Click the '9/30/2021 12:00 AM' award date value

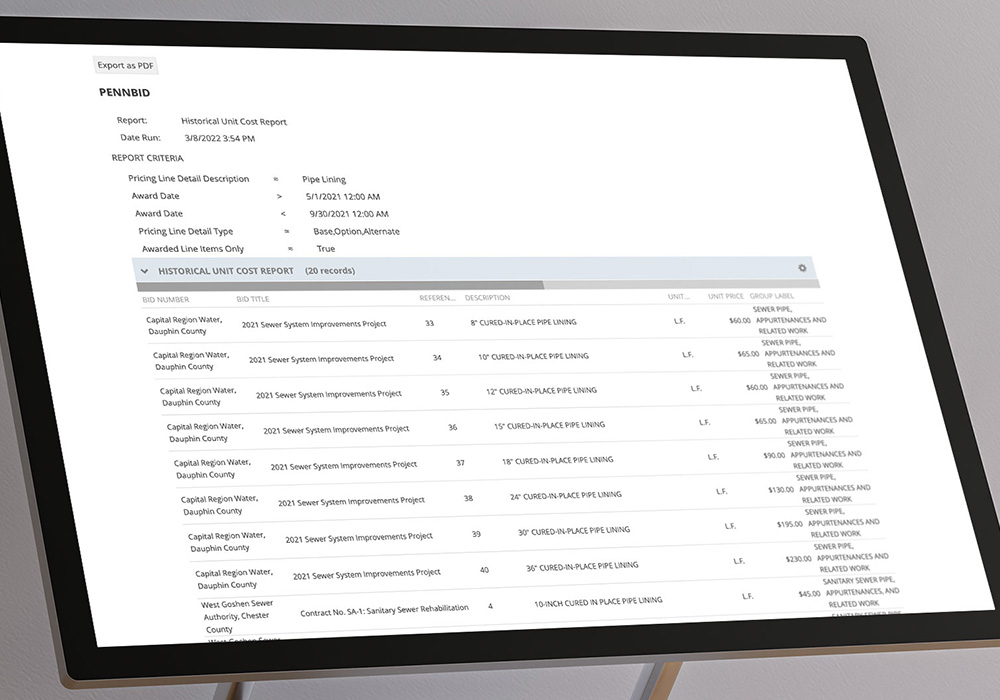click(349, 214)
